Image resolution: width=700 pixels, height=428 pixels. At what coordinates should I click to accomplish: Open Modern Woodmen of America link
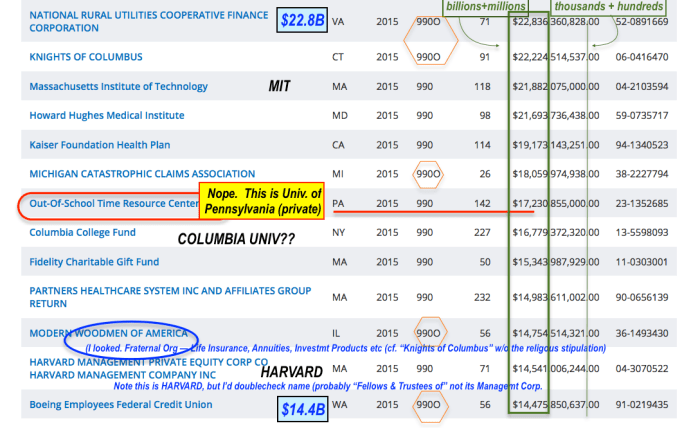(109, 332)
